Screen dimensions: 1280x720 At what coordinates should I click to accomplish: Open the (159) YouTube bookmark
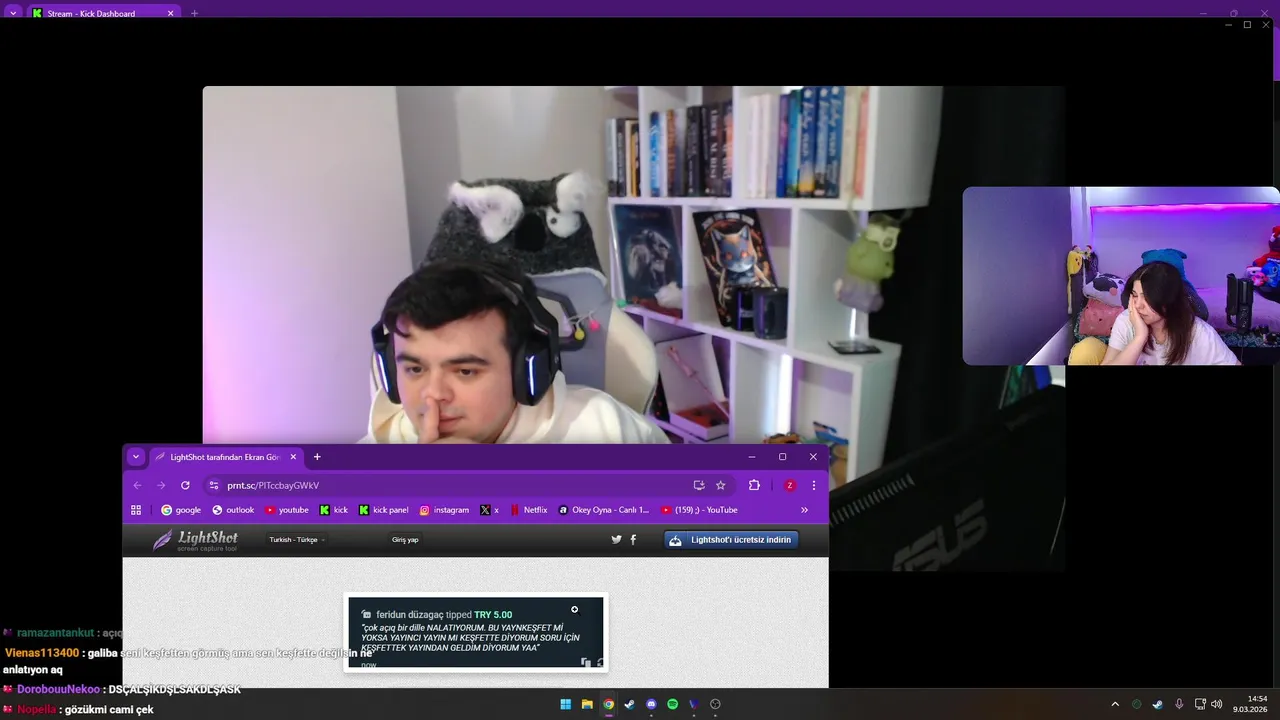point(699,510)
